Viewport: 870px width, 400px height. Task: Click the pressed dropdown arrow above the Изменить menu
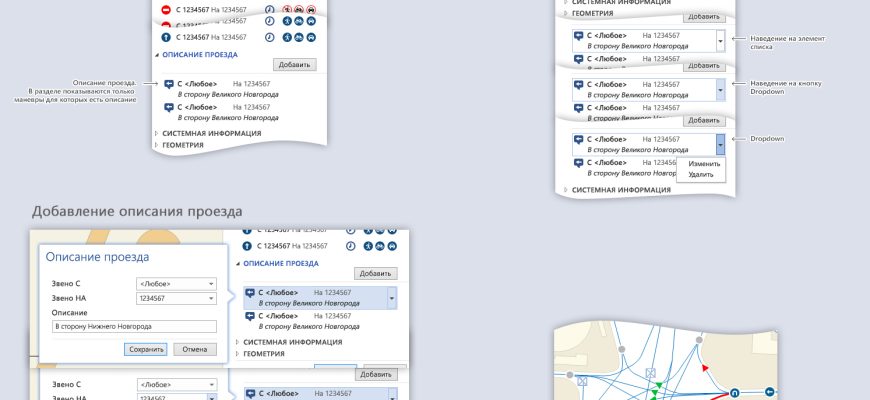[721, 144]
